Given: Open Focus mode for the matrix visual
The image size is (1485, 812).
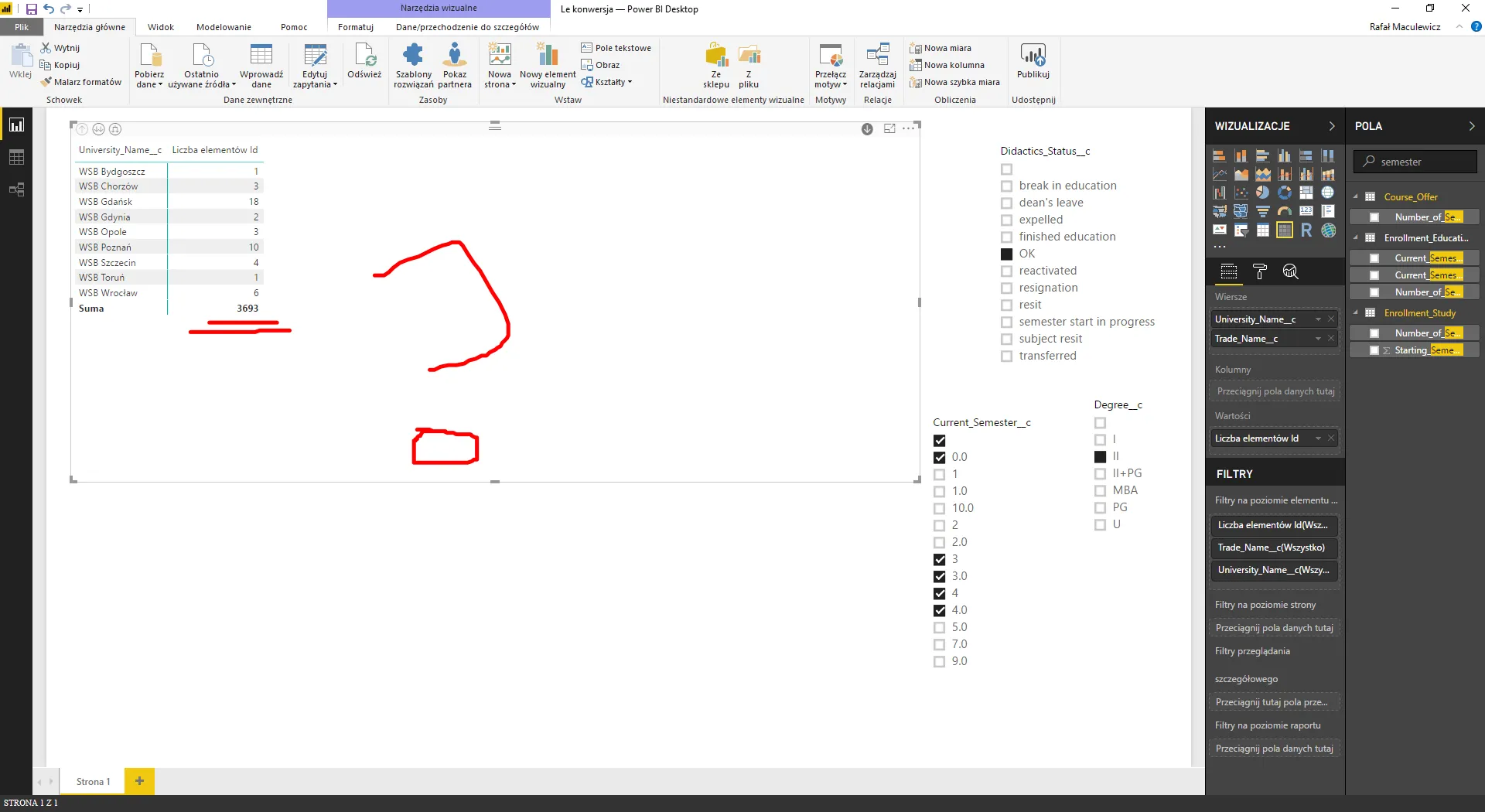Looking at the screenshot, I should (889, 129).
